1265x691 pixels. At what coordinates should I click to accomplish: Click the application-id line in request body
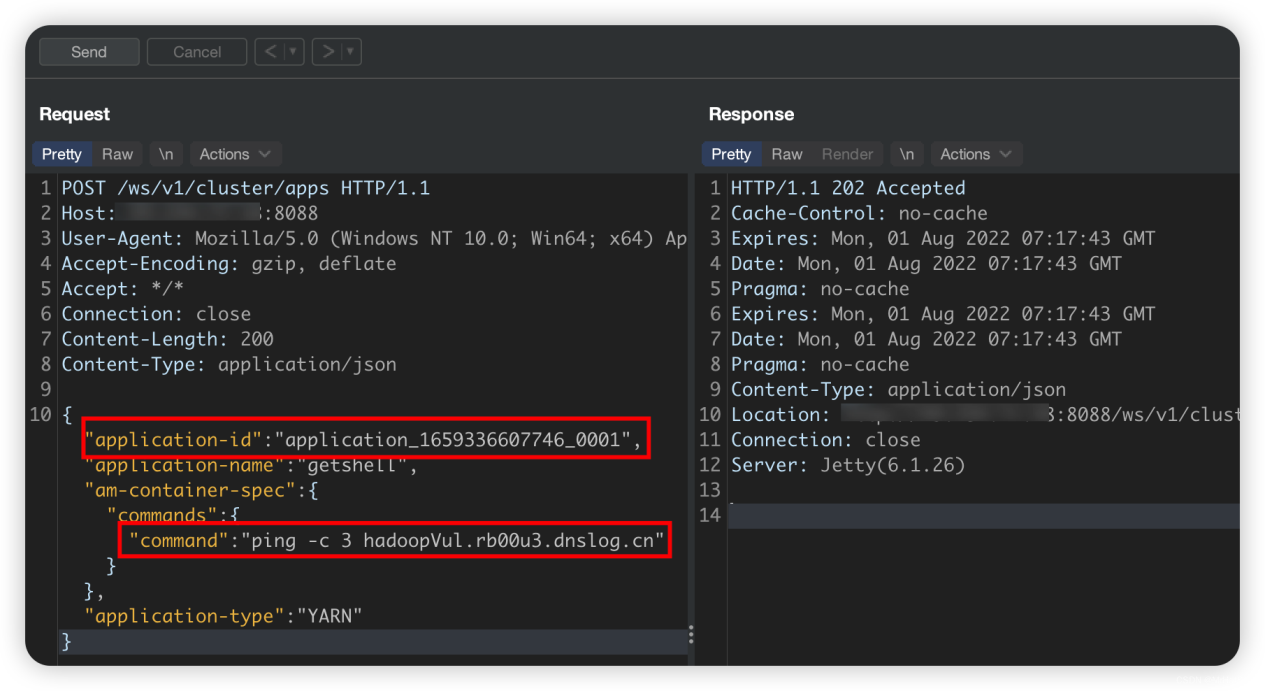tap(365, 440)
